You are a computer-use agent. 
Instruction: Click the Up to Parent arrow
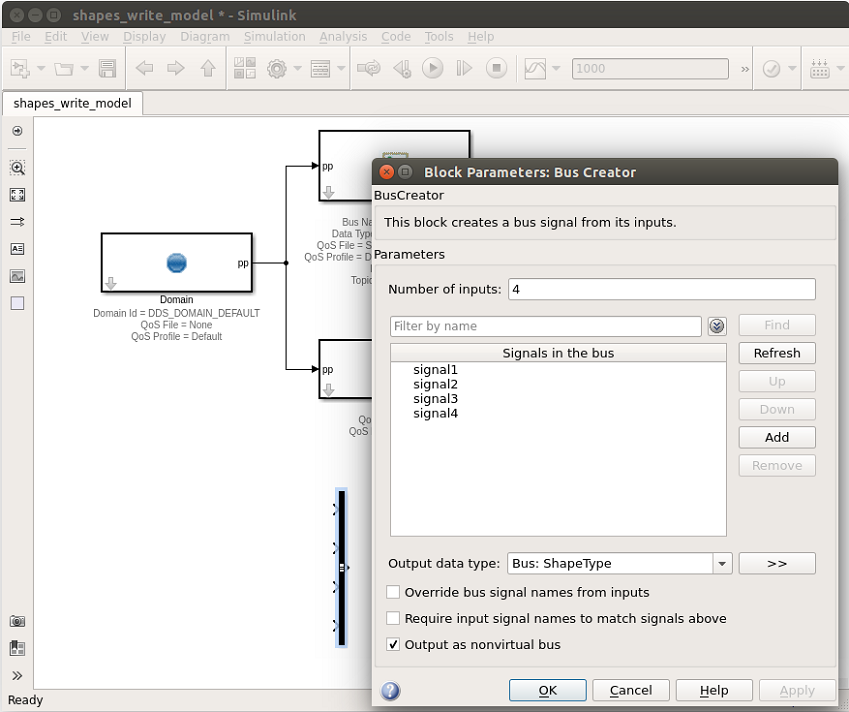(208, 68)
